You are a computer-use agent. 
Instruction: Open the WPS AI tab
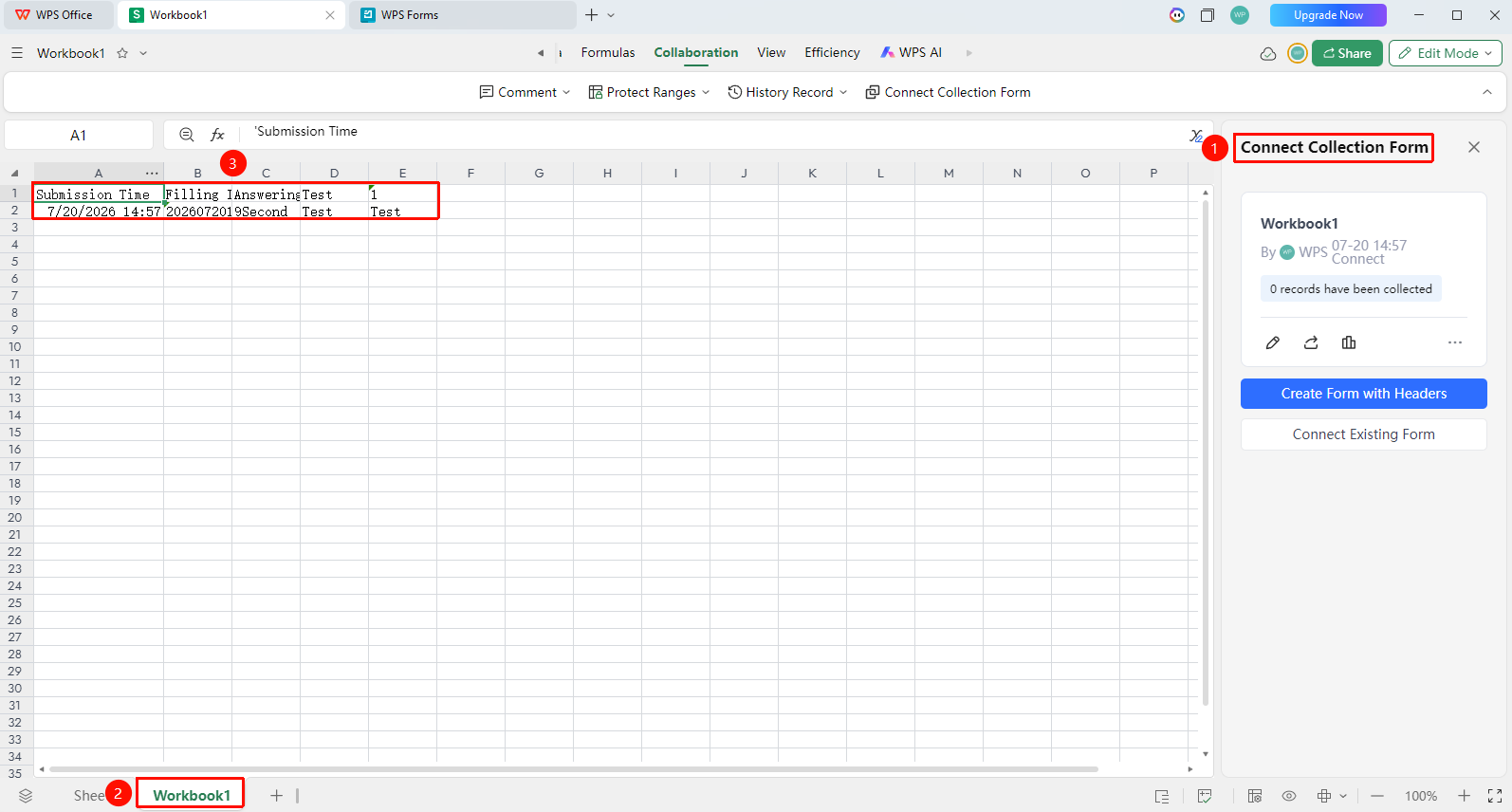[912, 53]
